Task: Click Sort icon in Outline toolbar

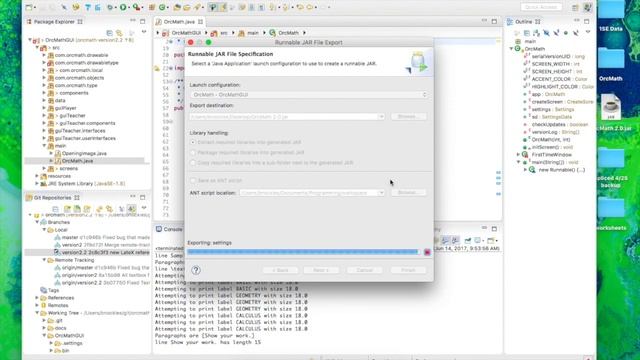Action: (x=537, y=33)
